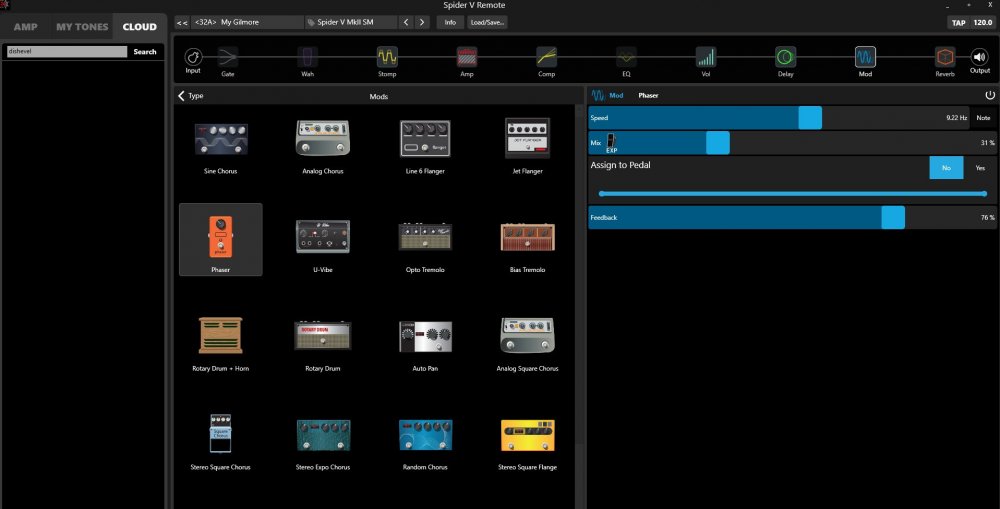Click the Assign to Pedal range bar
Viewport: 1000px width, 509px height.
[x=792, y=193]
